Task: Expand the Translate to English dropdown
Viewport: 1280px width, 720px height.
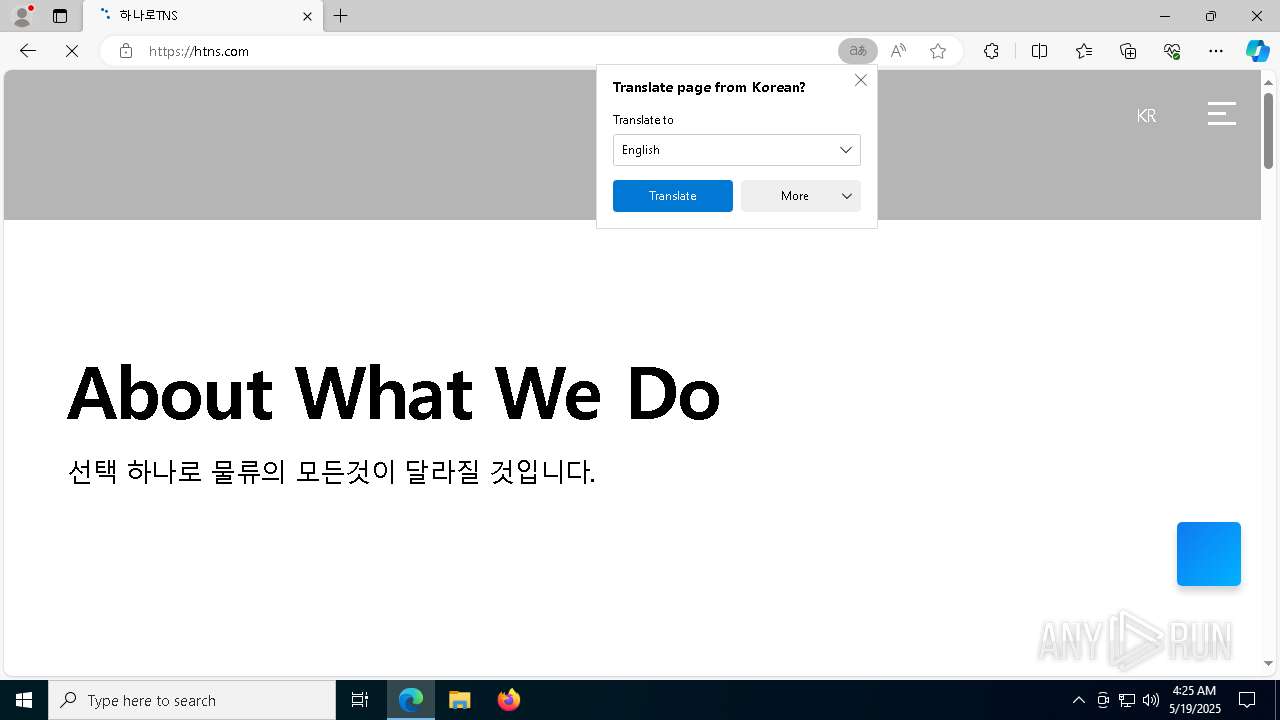Action: 737,150
